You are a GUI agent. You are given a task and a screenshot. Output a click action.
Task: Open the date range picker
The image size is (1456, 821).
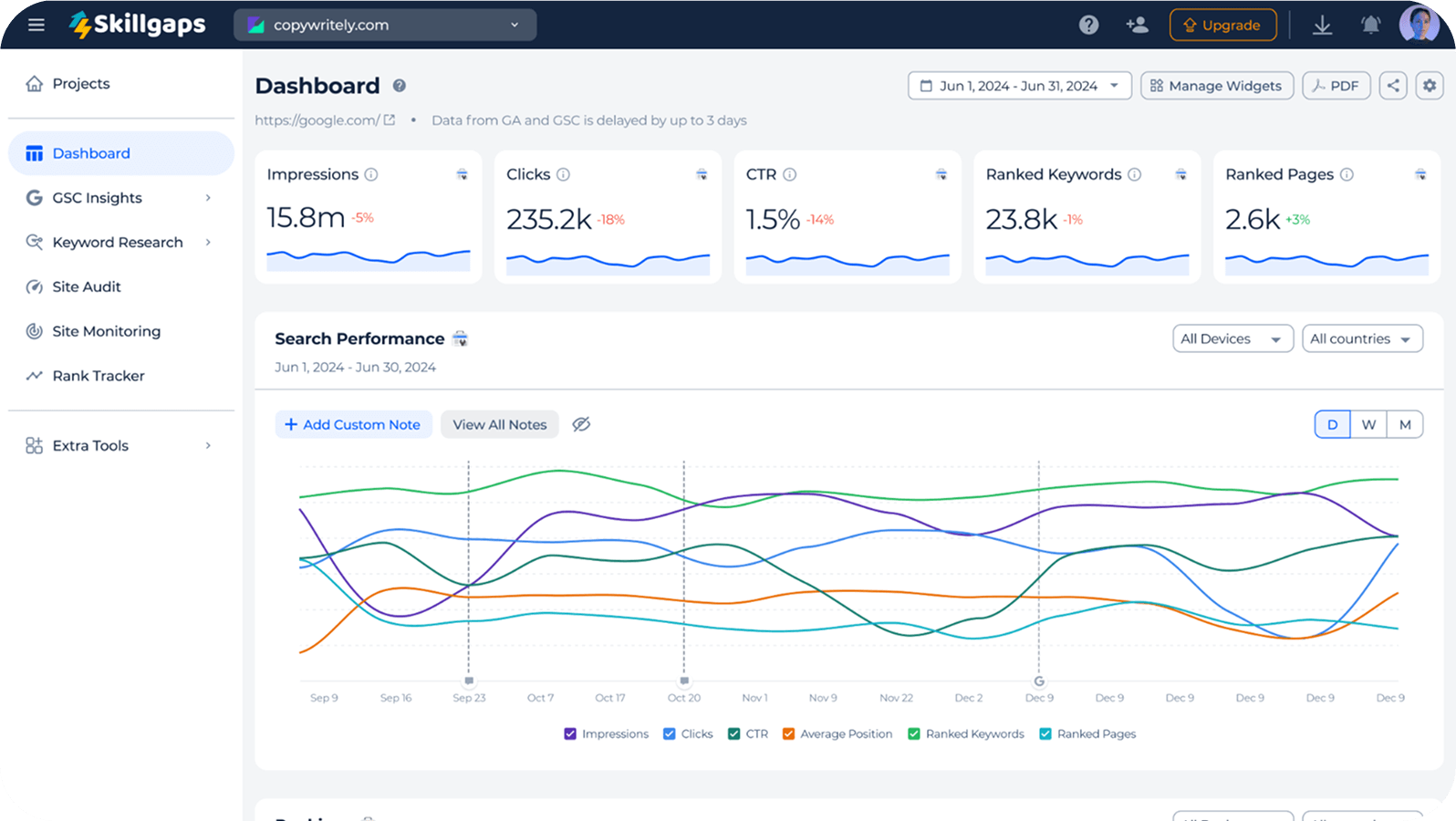point(1019,86)
